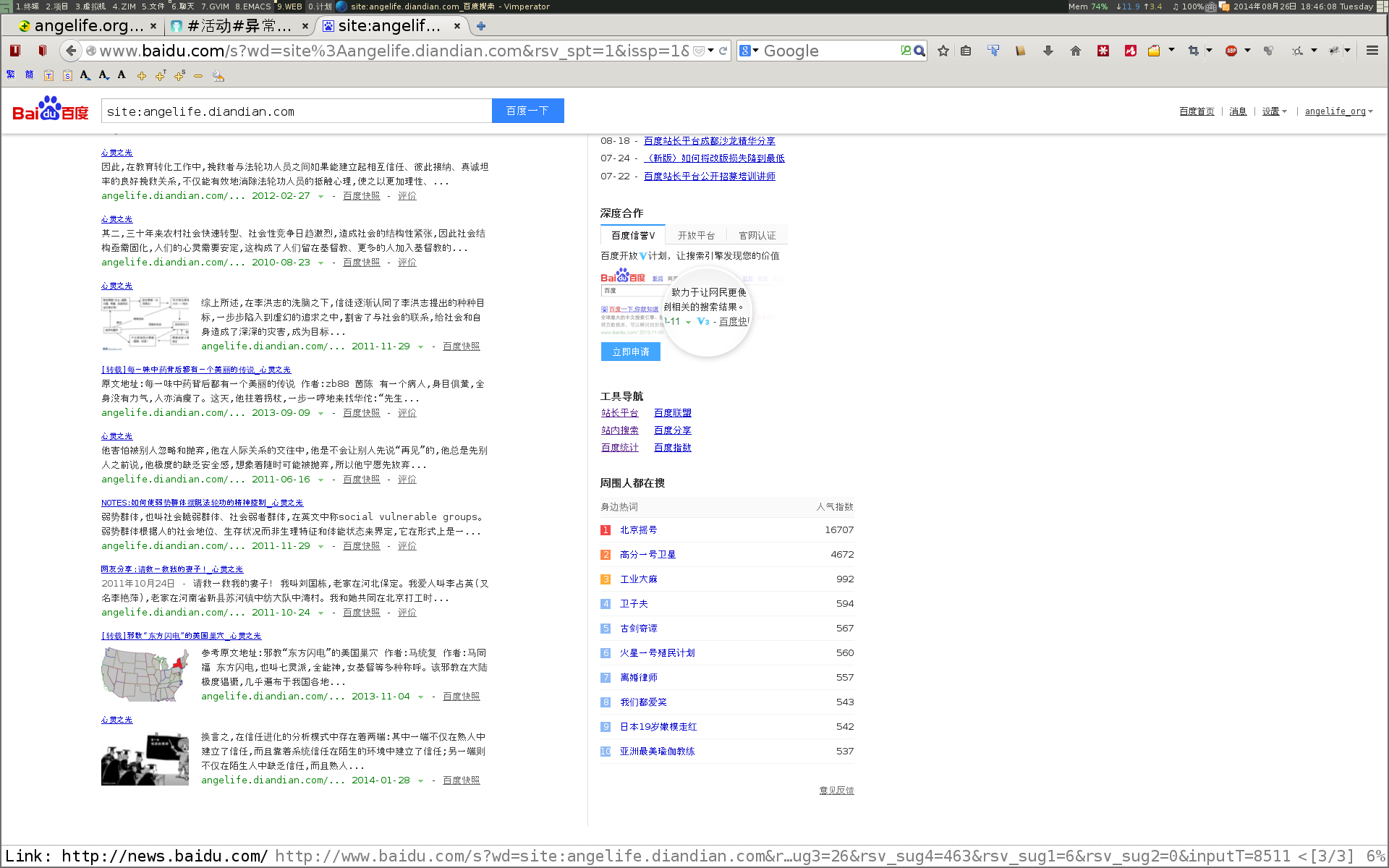This screenshot has width=1389, height=868.
Task: Click the 百度一下 search button
Action: pyautogui.click(x=527, y=111)
